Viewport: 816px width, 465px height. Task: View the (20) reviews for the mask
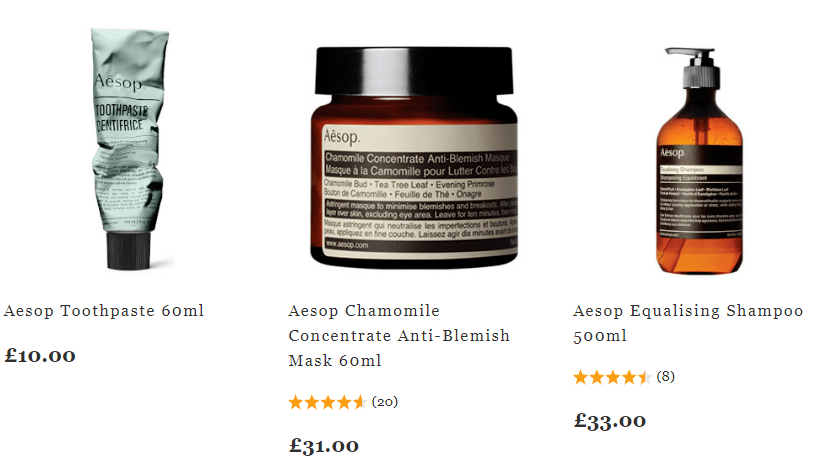tap(385, 402)
